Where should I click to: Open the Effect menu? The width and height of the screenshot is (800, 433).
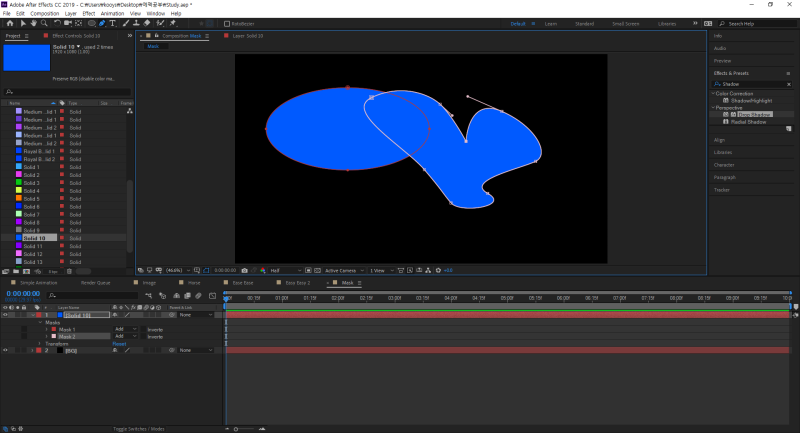pos(89,13)
